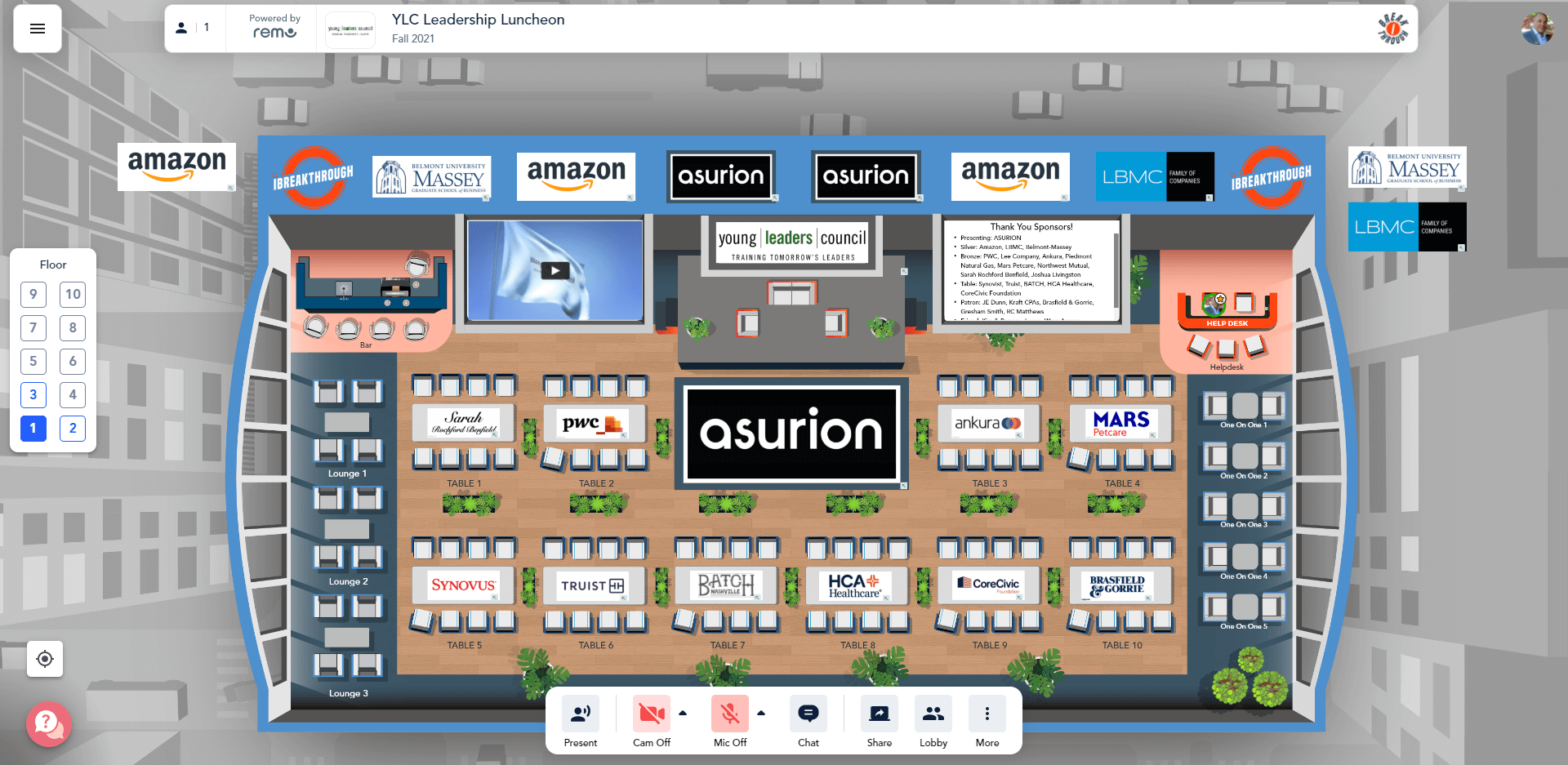Open the user profile avatar
The width and height of the screenshot is (1568, 765).
point(1537,29)
